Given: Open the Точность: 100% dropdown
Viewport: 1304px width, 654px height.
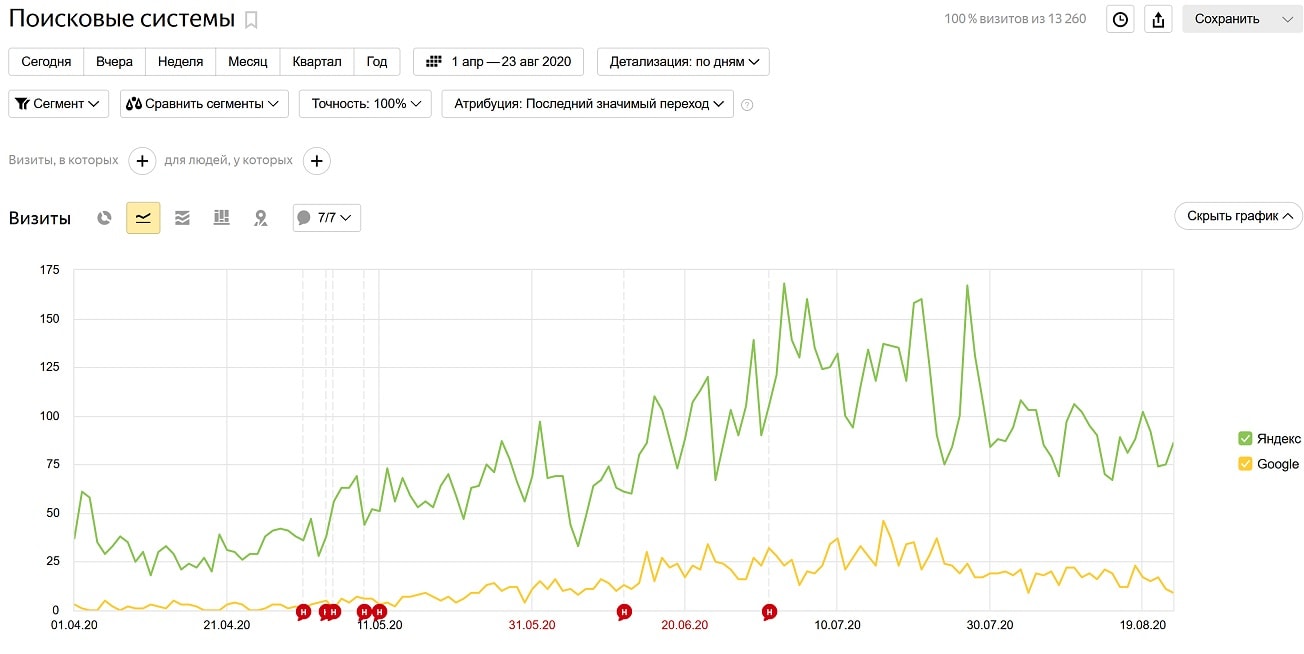Looking at the screenshot, I should tap(365, 104).
